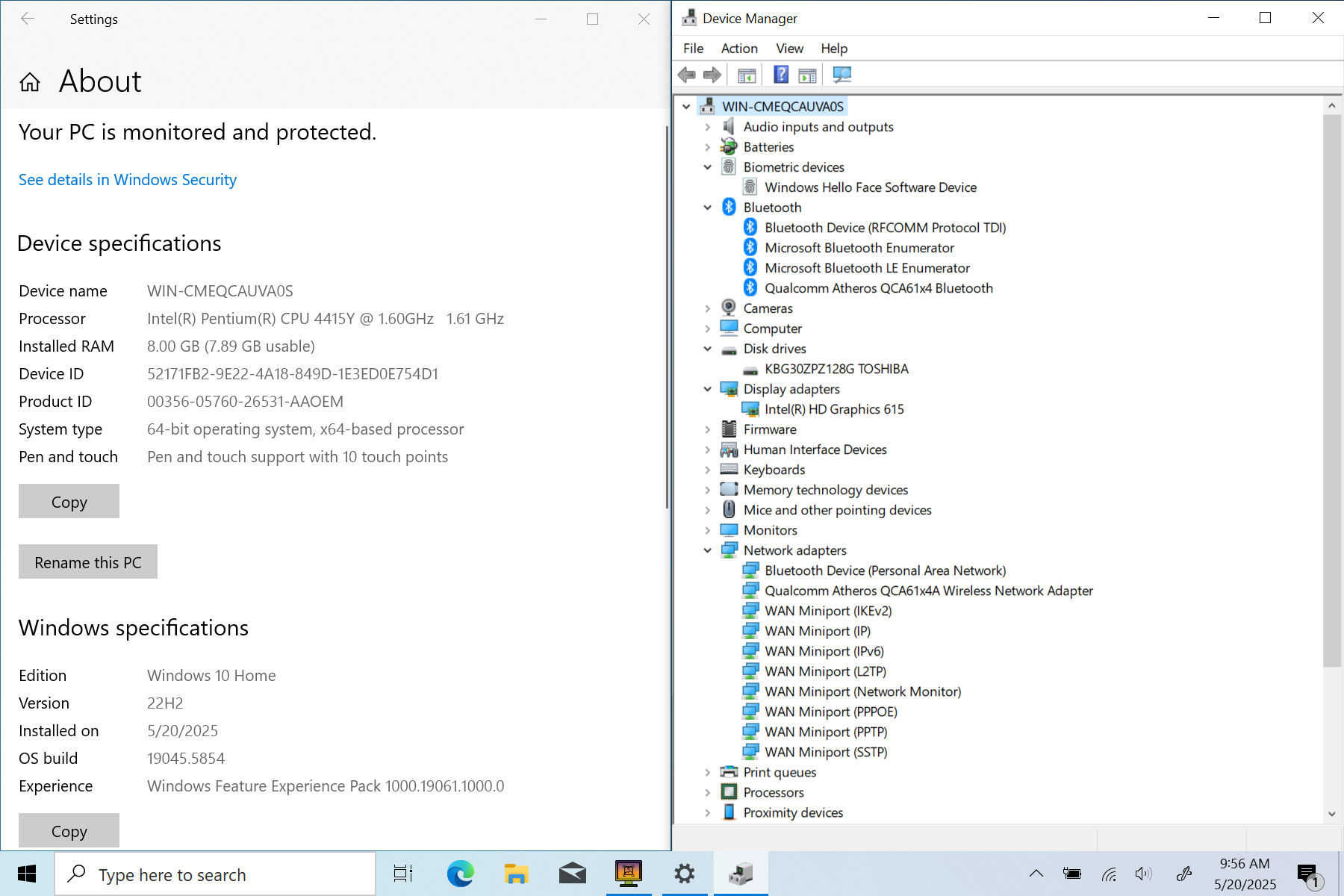Select Mice and other pointing devices icon
Image resolution: width=1344 pixels, height=896 pixels.
[x=729, y=509]
